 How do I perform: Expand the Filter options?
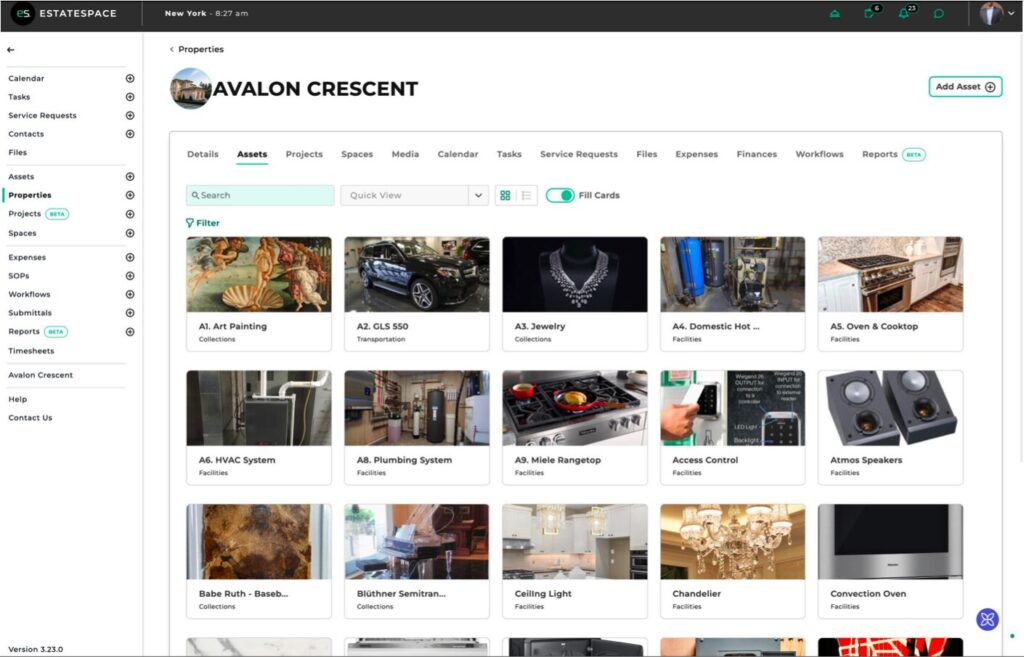coord(203,223)
